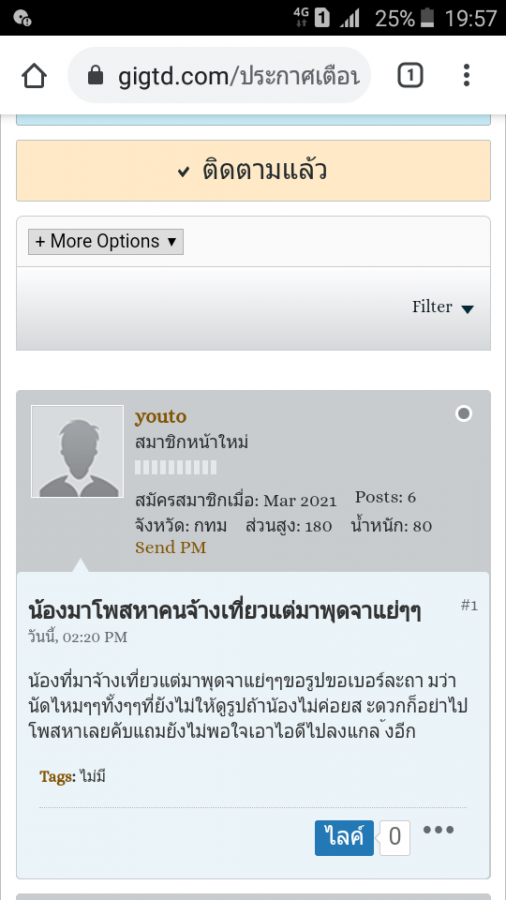506x900 pixels.
Task: Tap the mobile signal strength icon
Action: click(x=350, y=18)
